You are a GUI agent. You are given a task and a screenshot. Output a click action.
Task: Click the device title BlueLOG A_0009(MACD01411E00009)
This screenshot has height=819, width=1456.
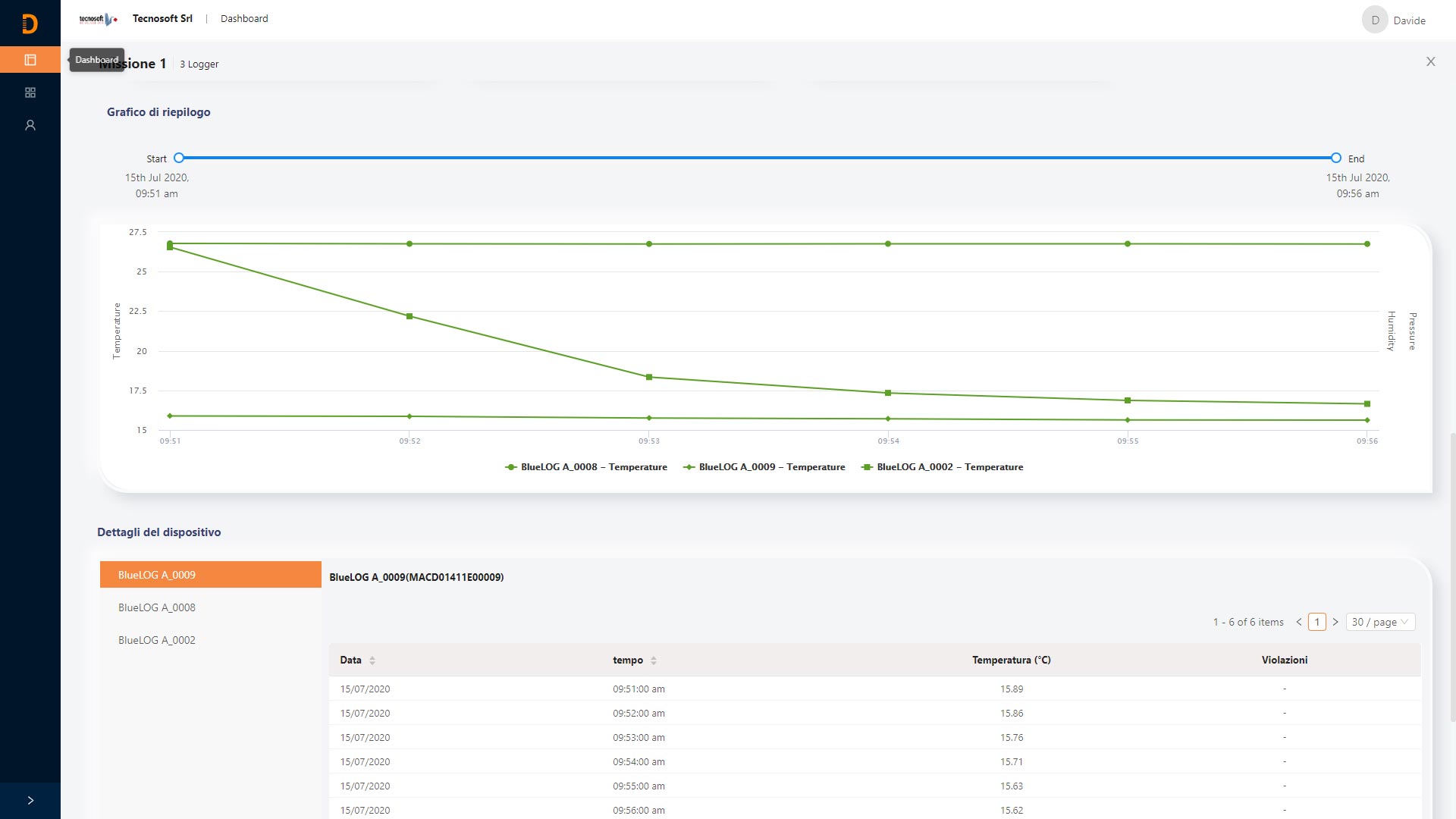[x=416, y=577]
